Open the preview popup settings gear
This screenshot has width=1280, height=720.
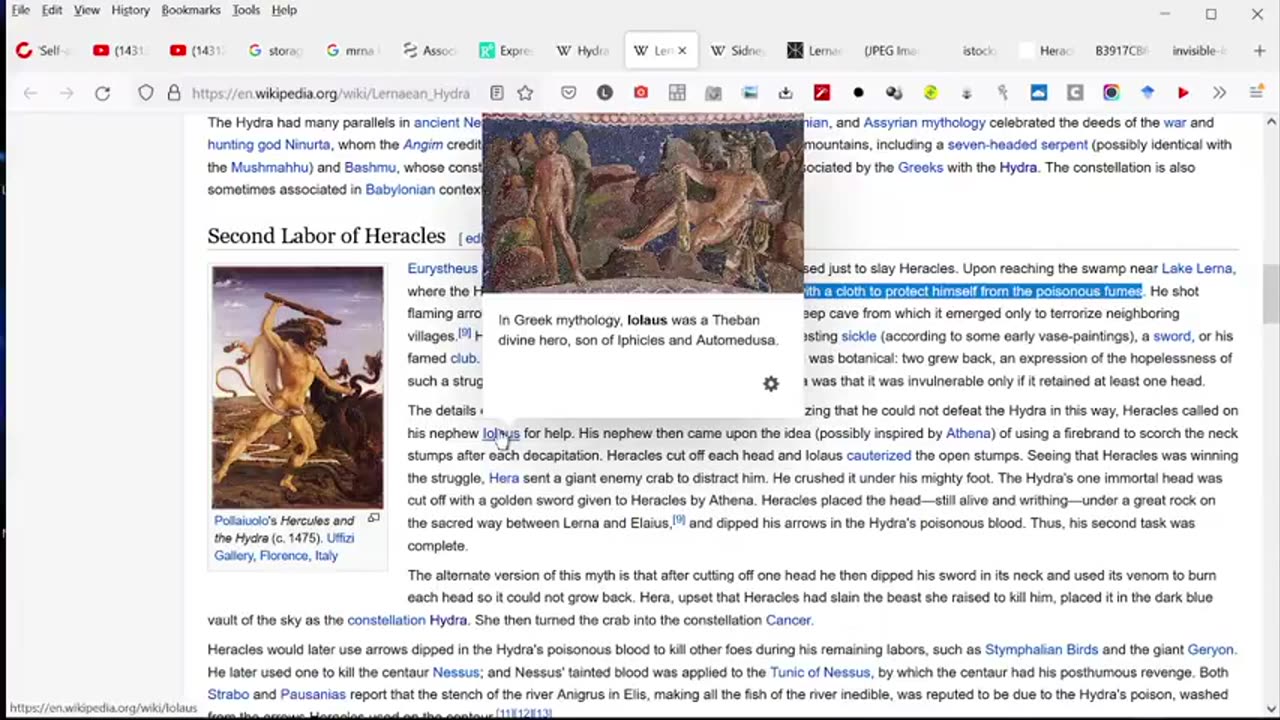(771, 384)
